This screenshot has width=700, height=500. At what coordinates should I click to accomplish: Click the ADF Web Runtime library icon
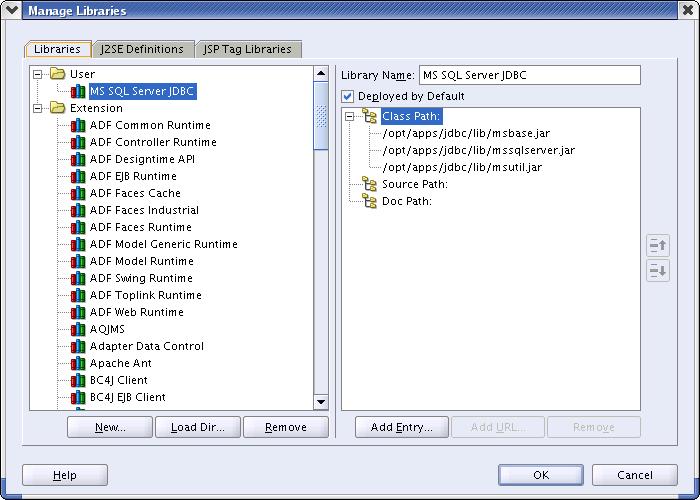pyautogui.click(x=78, y=312)
